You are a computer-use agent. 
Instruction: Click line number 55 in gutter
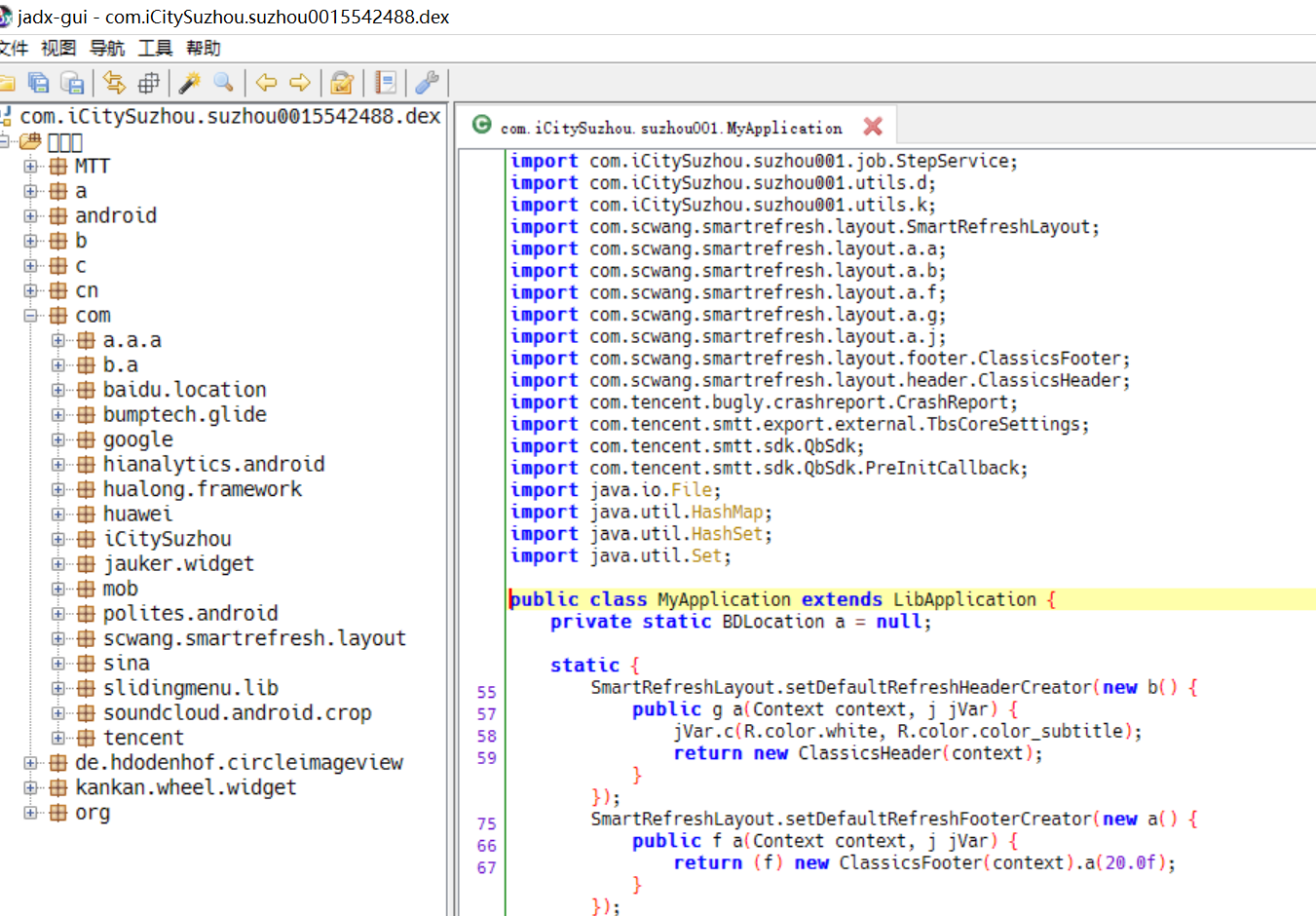[x=486, y=693]
